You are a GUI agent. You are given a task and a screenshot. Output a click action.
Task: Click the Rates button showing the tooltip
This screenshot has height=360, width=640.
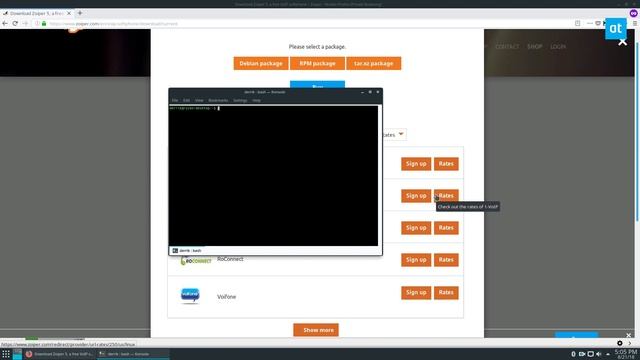(446, 196)
